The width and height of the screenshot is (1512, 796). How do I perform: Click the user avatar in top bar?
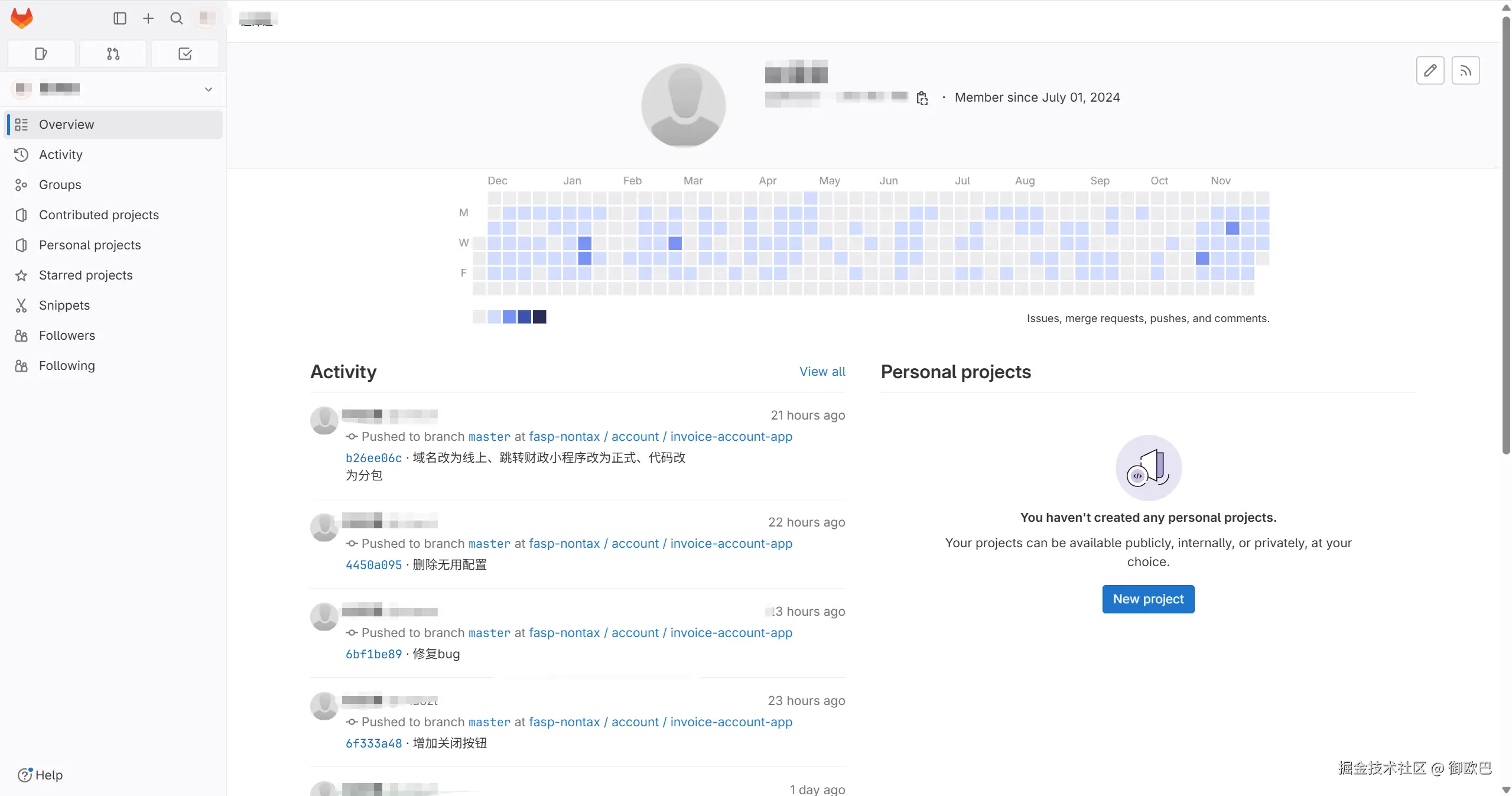(x=207, y=18)
